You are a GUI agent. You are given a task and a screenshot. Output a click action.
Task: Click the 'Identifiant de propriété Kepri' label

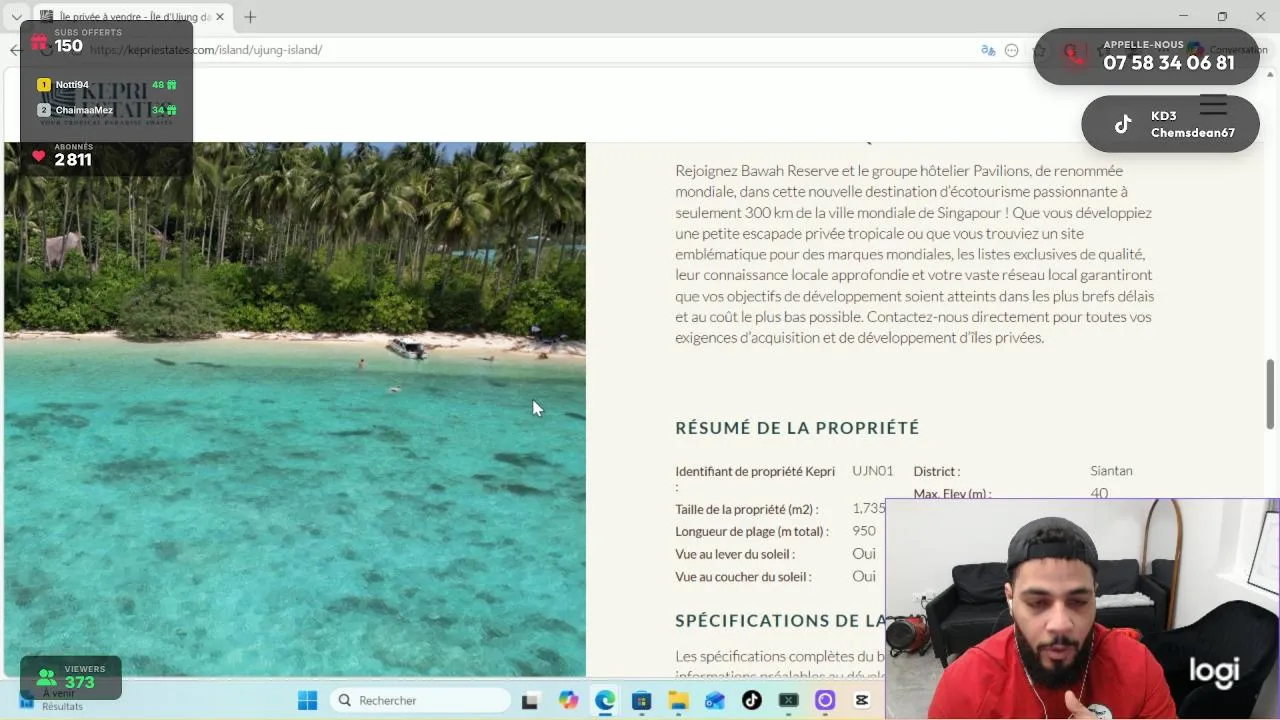click(755, 479)
